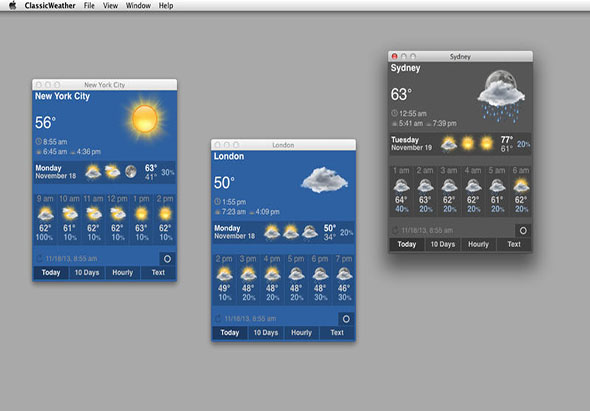Click the moon icon in New York's Monday forecast
The width and height of the screenshot is (590, 411).
pyautogui.click(x=131, y=172)
